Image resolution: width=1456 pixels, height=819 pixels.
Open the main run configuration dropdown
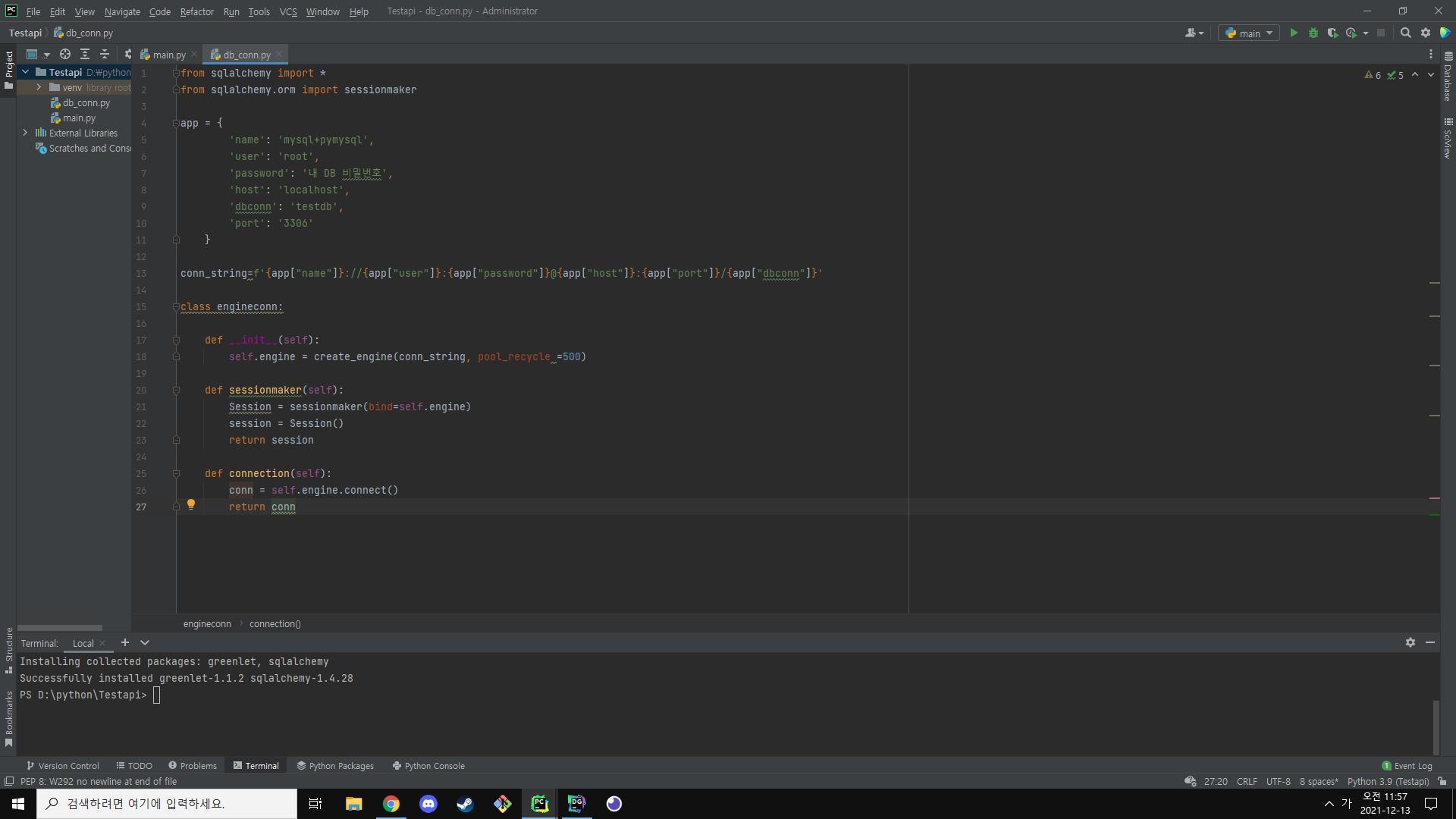click(x=1249, y=33)
